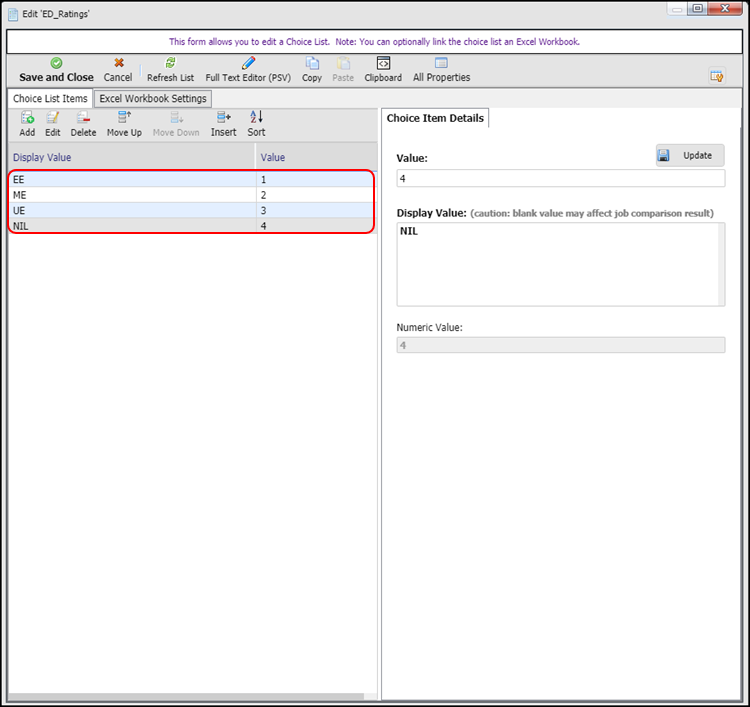Screen dimensions: 750x707
Task: Click the Copy toolbar icon
Action: tap(312, 63)
